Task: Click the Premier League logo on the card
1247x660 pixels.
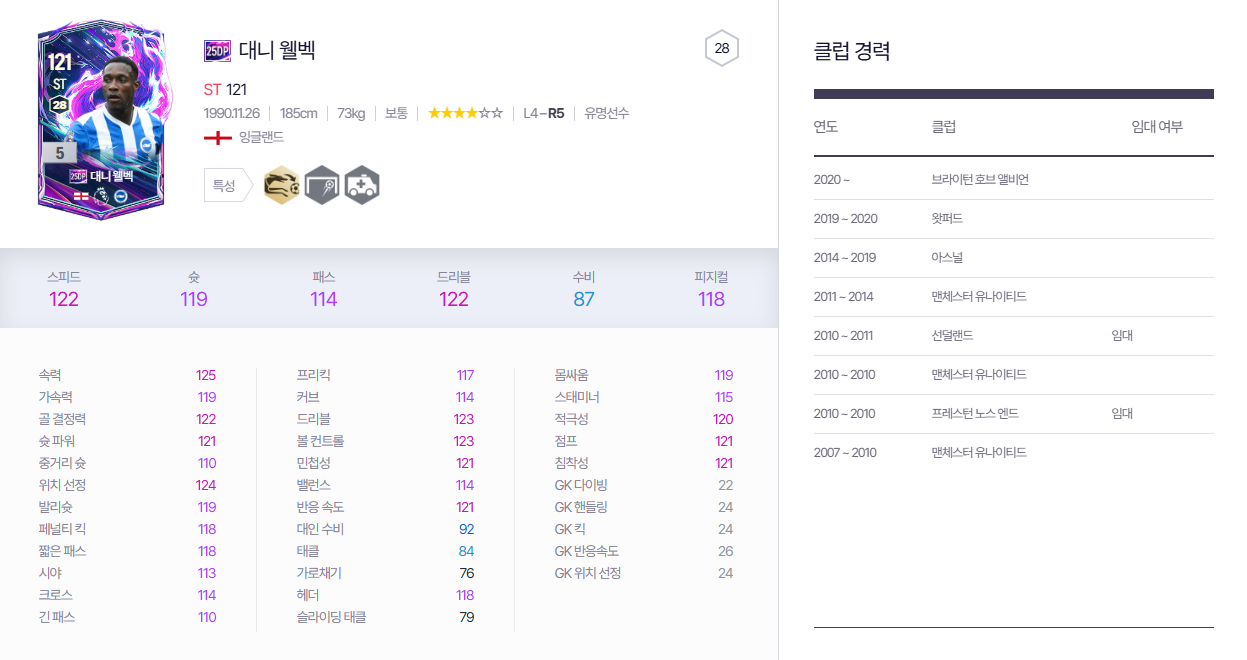Action: [x=100, y=194]
